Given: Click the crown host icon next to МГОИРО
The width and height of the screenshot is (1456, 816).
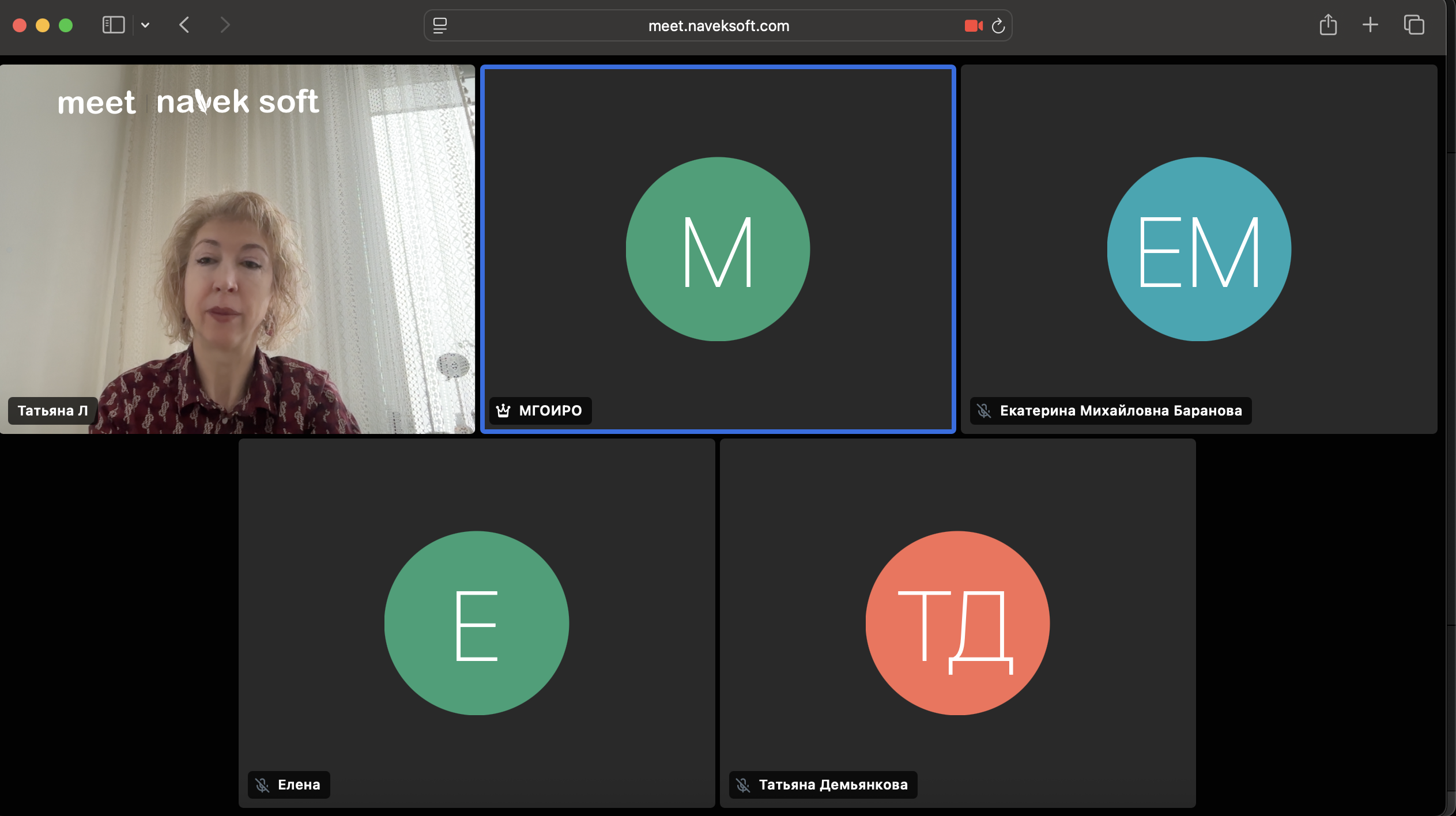Looking at the screenshot, I should click(503, 411).
